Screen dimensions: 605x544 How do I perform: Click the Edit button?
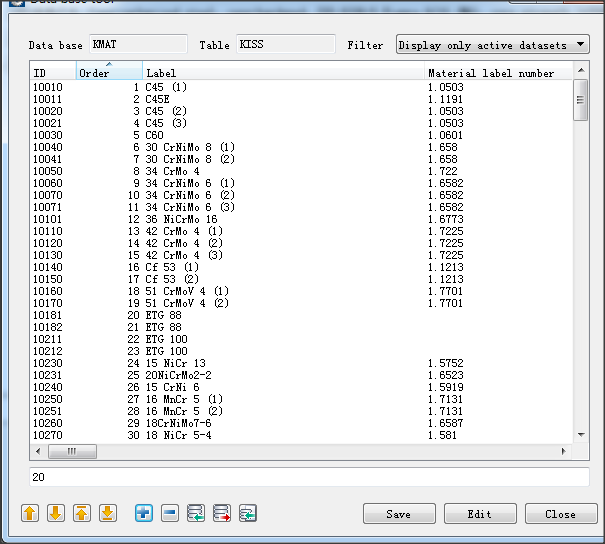click(x=480, y=514)
